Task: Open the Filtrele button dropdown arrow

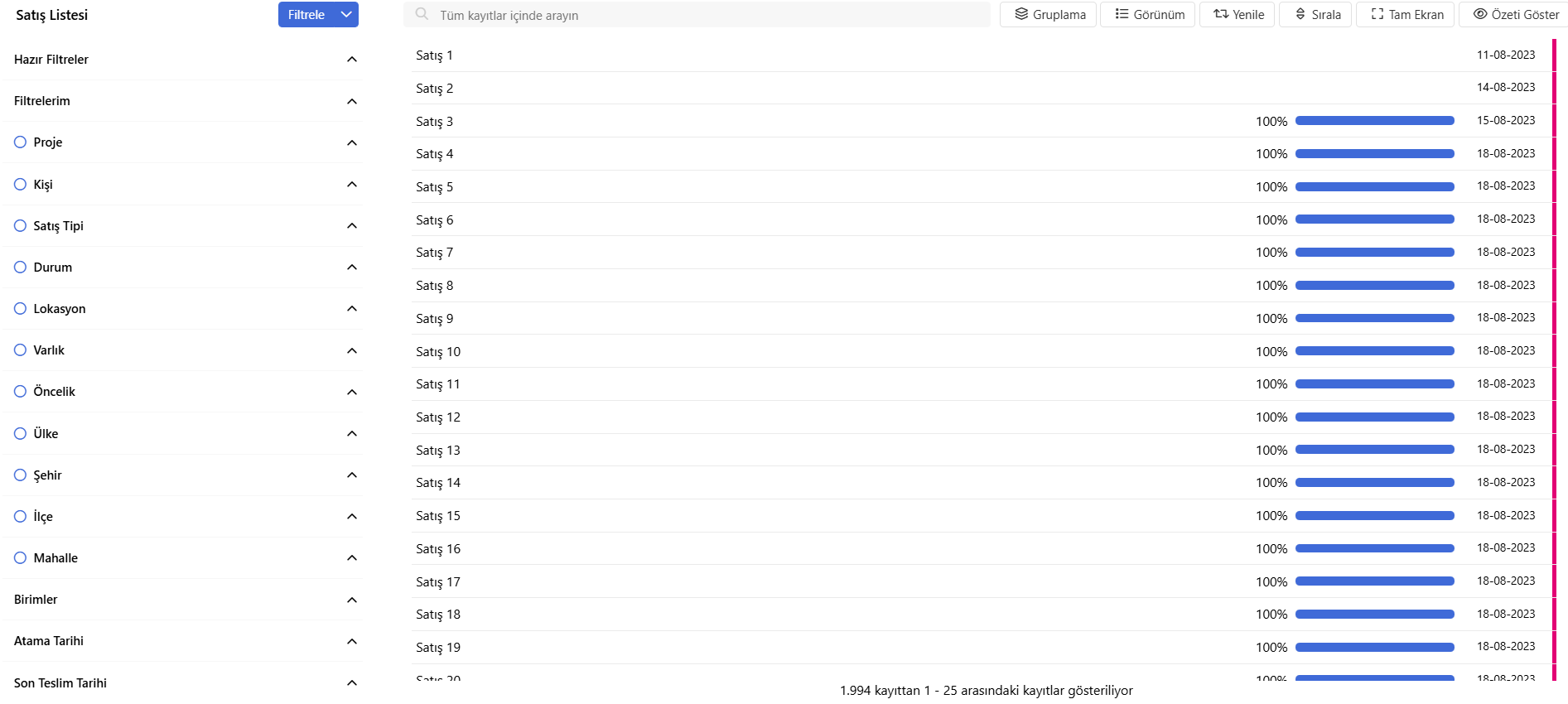Action: [x=346, y=14]
